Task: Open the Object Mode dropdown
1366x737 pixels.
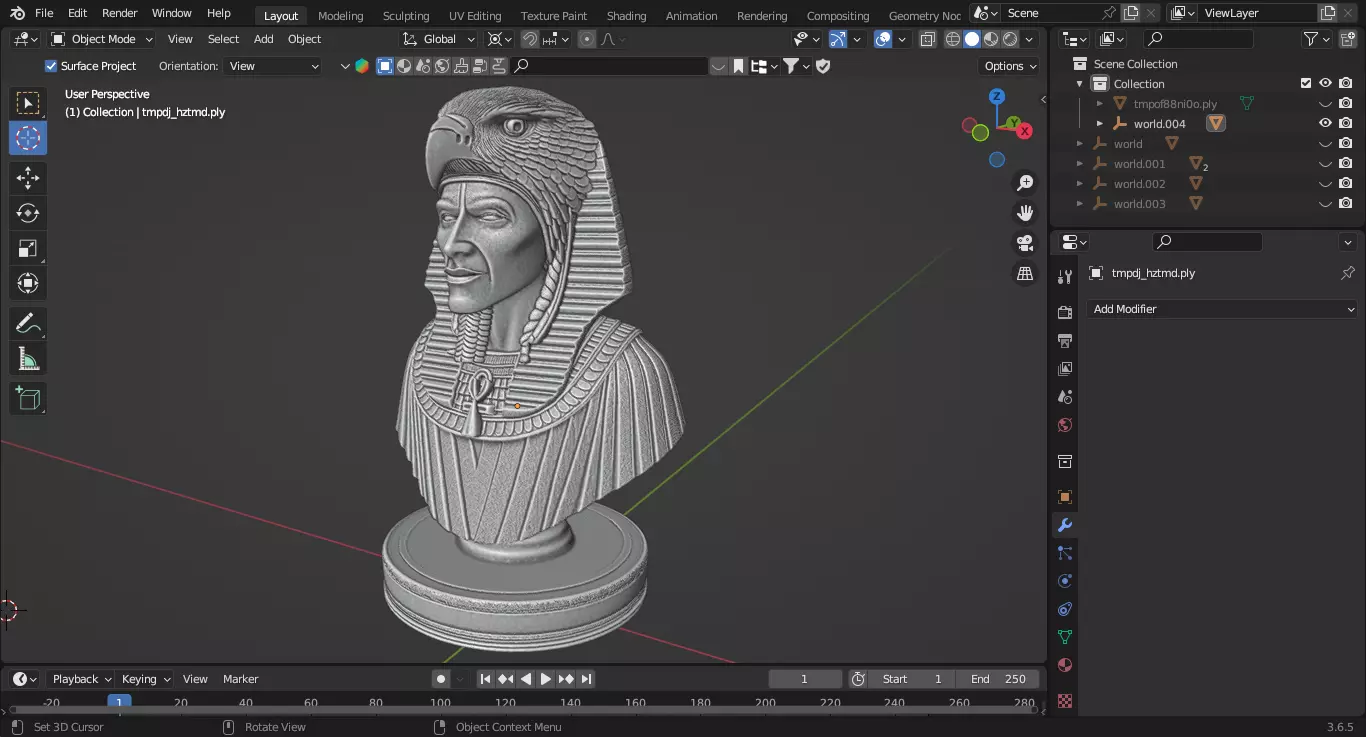Action: (x=102, y=39)
